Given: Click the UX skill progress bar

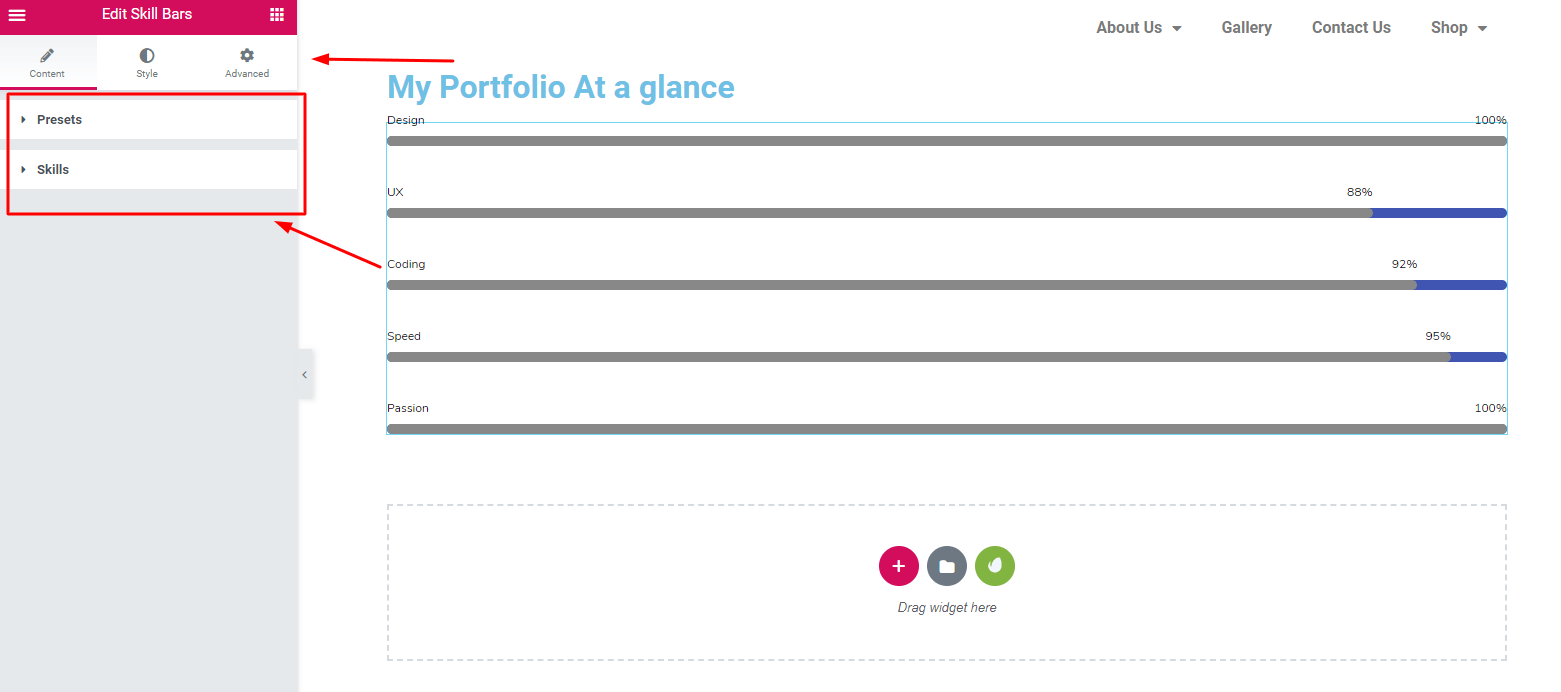Looking at the screenshot, I should 946,213.
